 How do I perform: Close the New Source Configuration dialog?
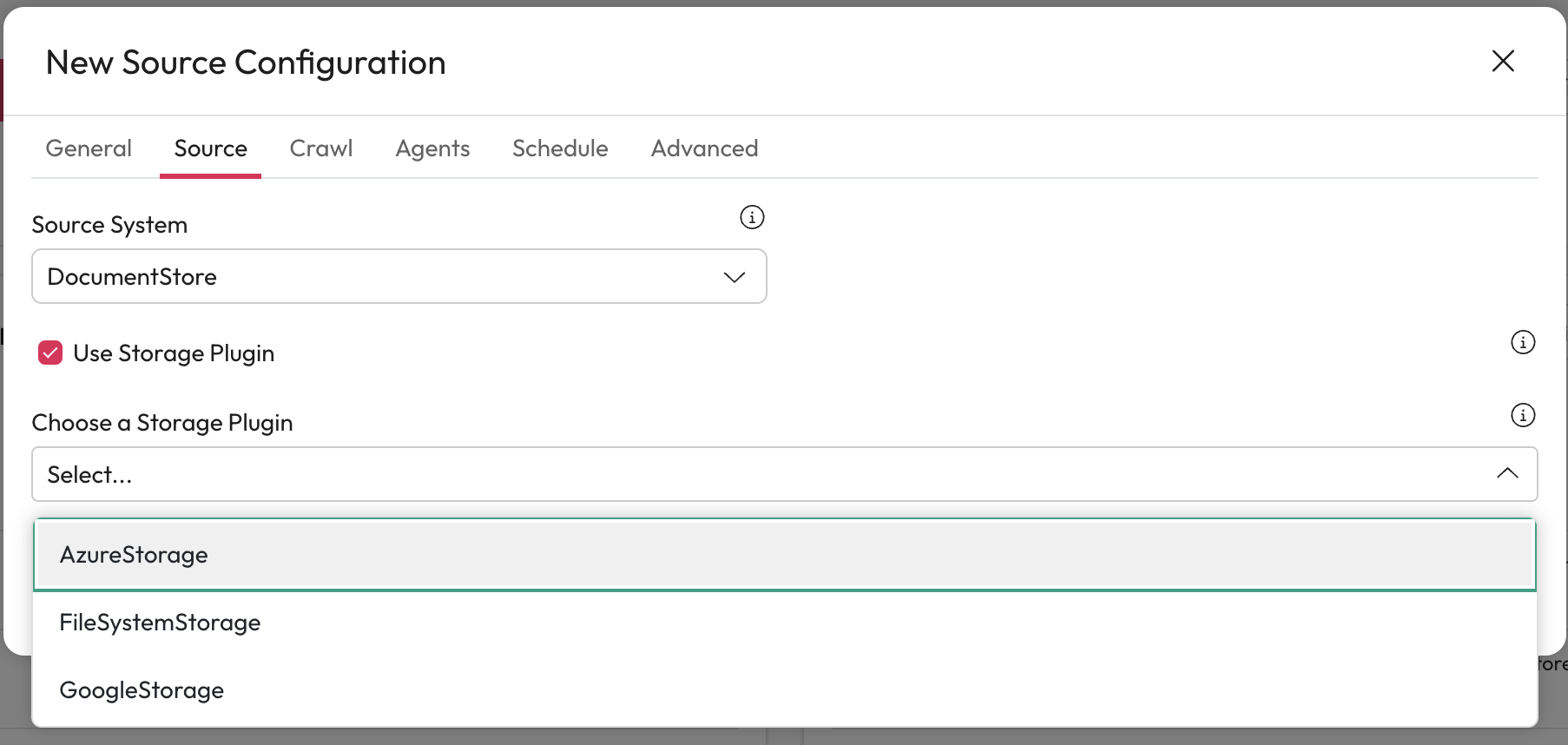click(x=1503, y=61)
